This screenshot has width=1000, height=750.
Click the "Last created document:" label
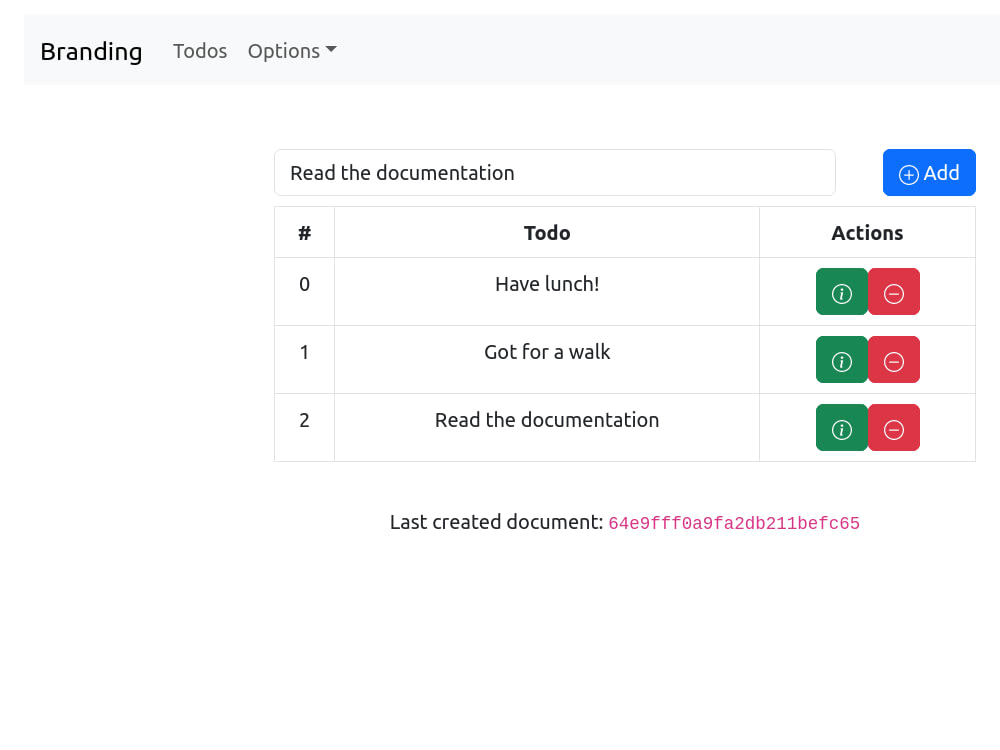[496, 522]
